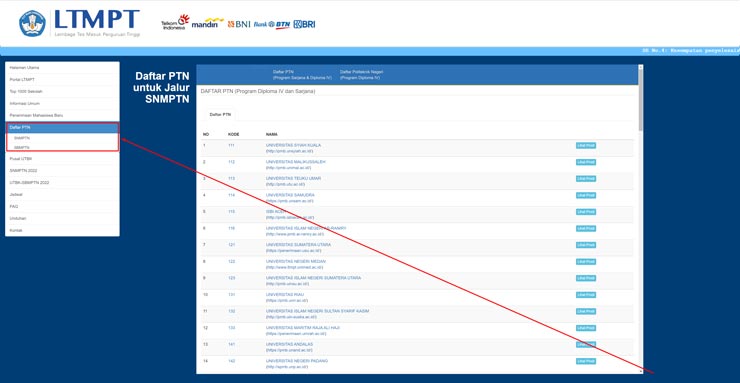740x383 pixels.
Task: Open Informasi Umum sidebar entry
Action: point(62,103)
